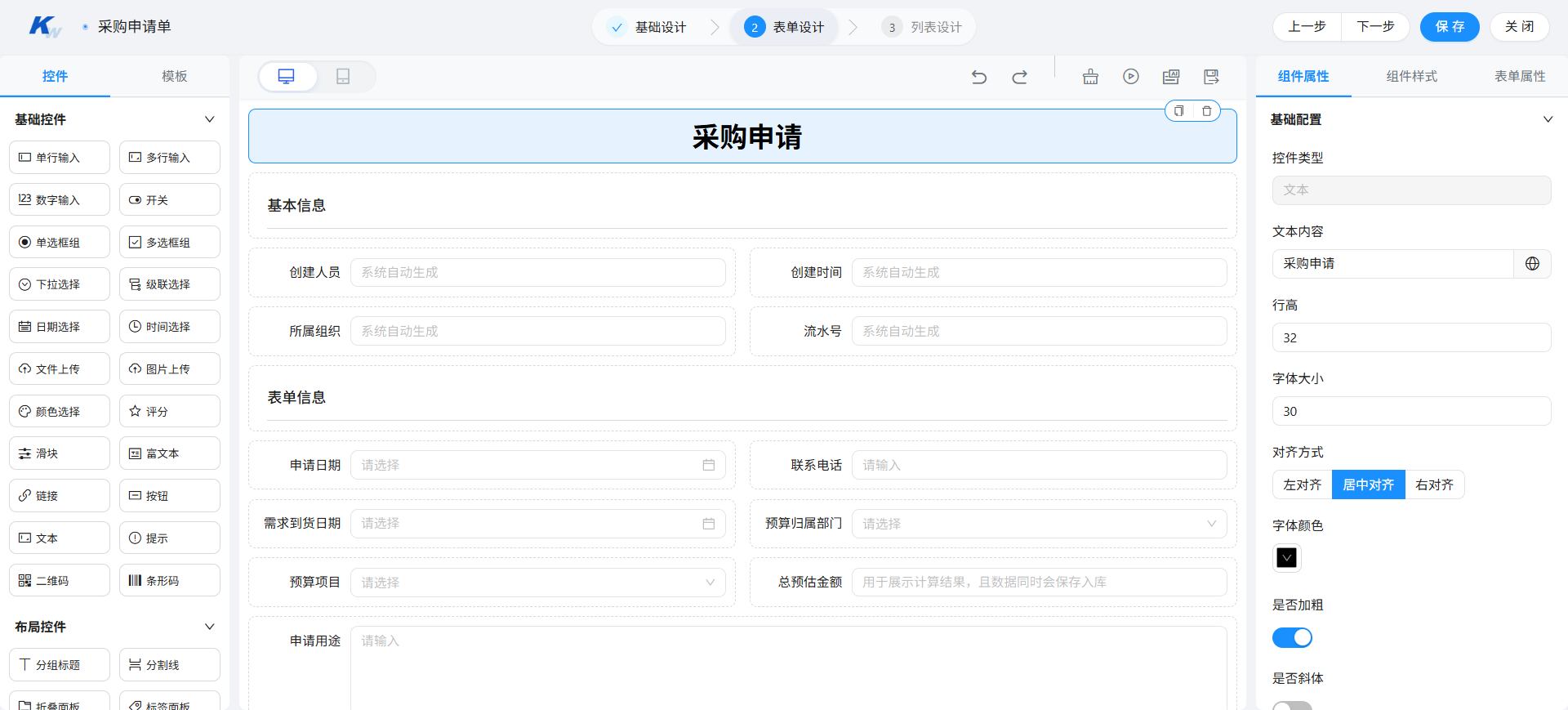This screenshot has width=1568, height=710.
Task: Add a 分组标题 layout control
Action: (x=60, y=665)
